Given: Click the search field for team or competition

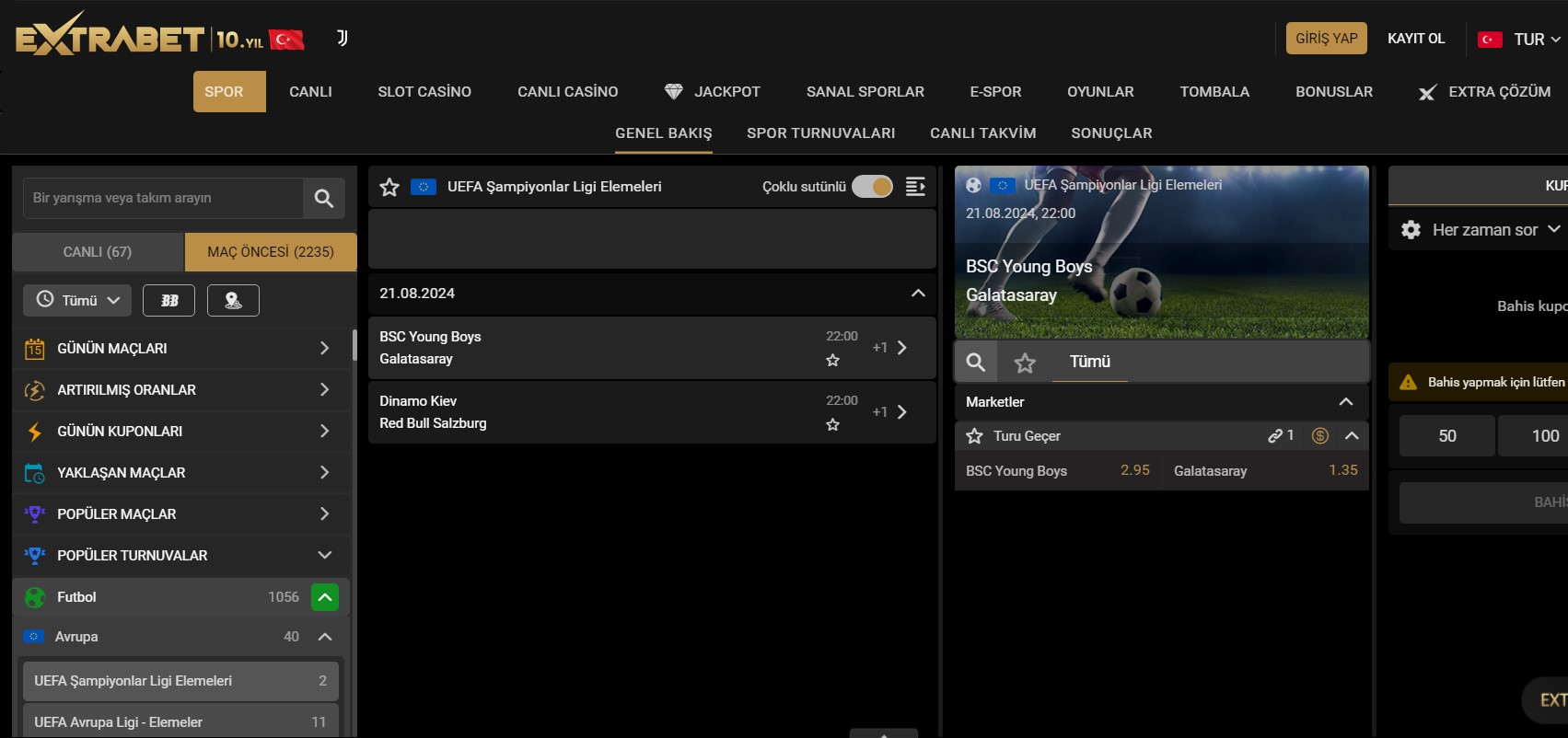Looking at the screenshot, I should 163,198.
